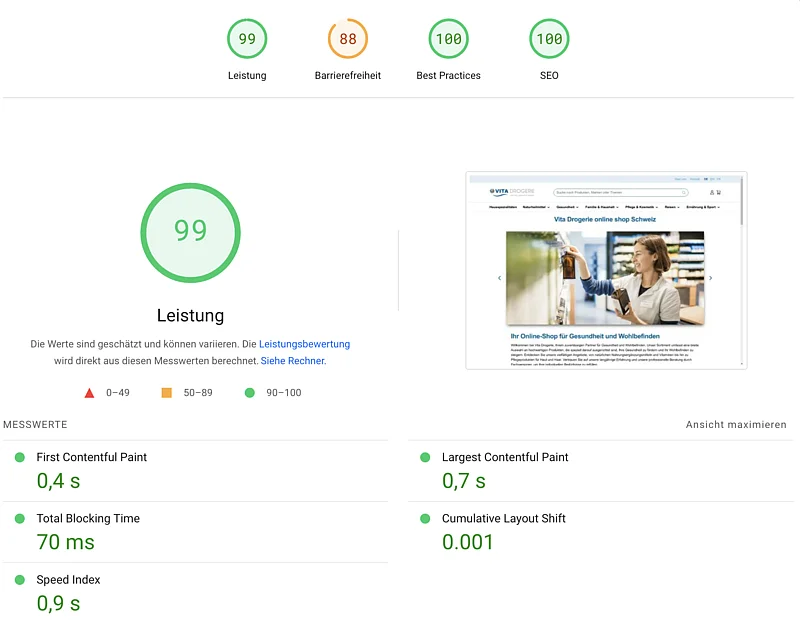Click the Barrierefreiheit score gauge showing 88
The height and width of the screenshot is (621, 800).
348,39
